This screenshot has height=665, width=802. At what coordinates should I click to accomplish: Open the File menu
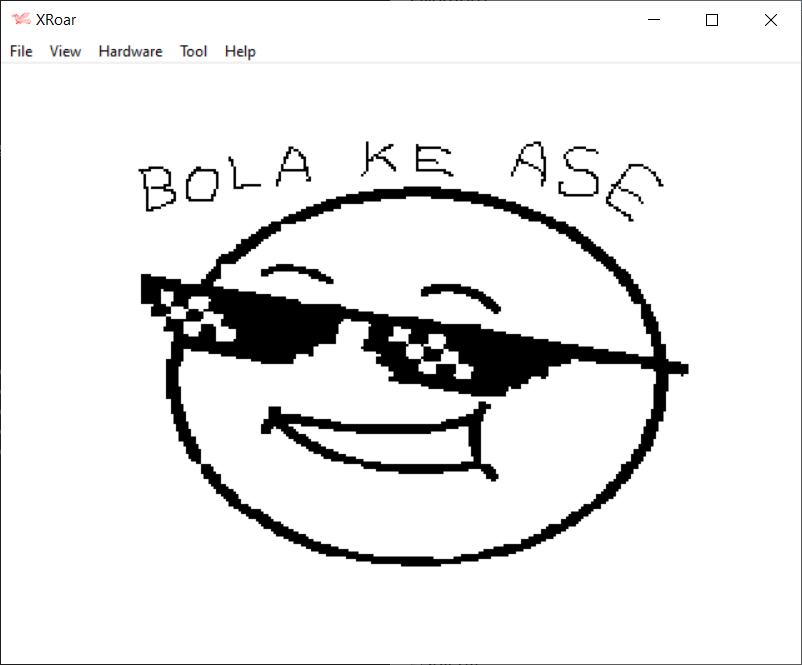[21, 51]
